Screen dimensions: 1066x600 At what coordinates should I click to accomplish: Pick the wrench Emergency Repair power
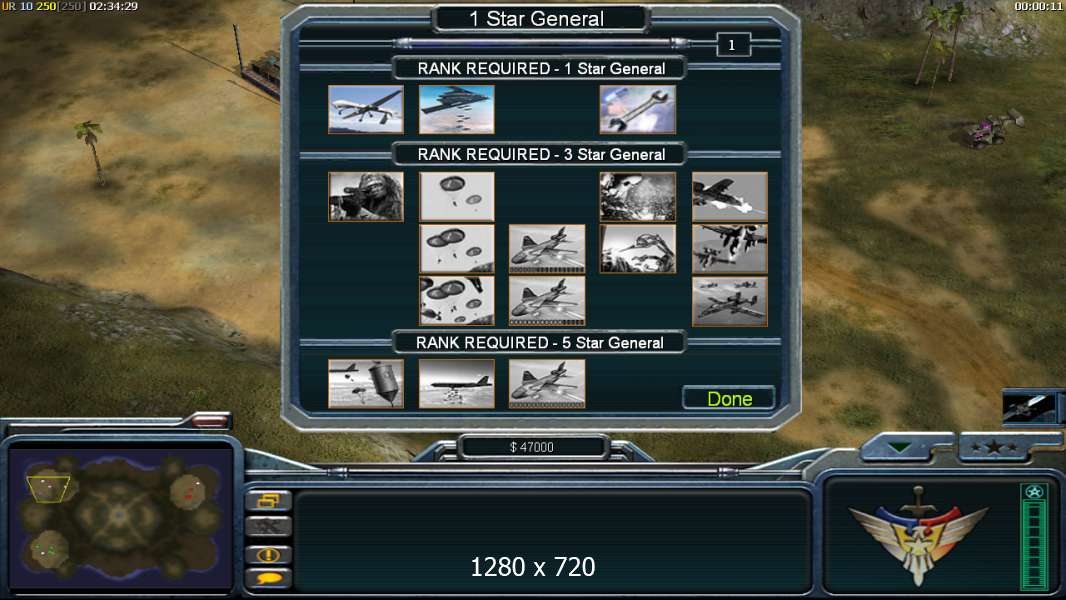tap(638, 109)
